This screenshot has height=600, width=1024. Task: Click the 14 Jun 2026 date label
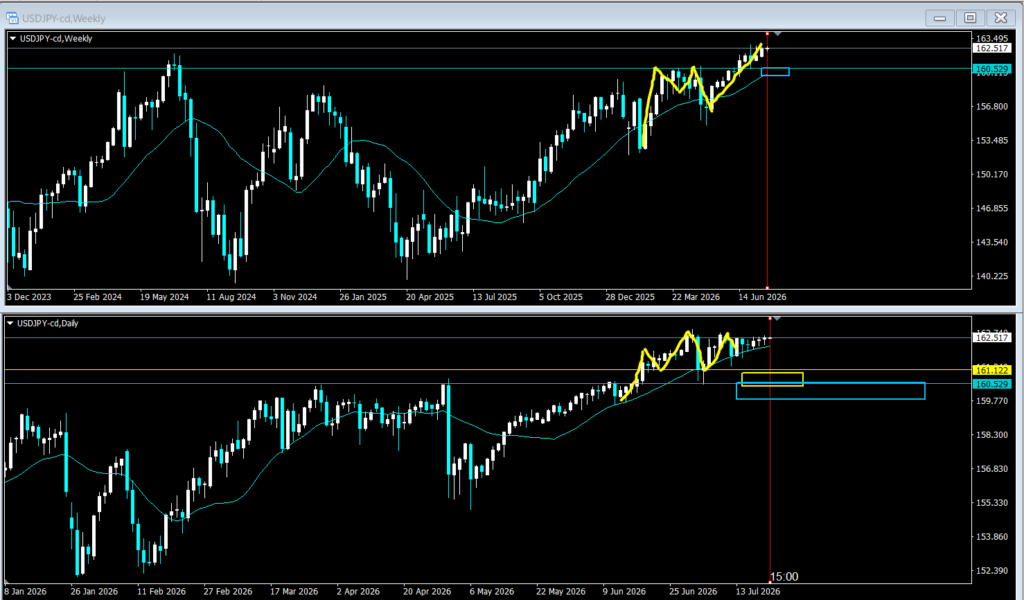pyautogui.click(x=762, y=297)
